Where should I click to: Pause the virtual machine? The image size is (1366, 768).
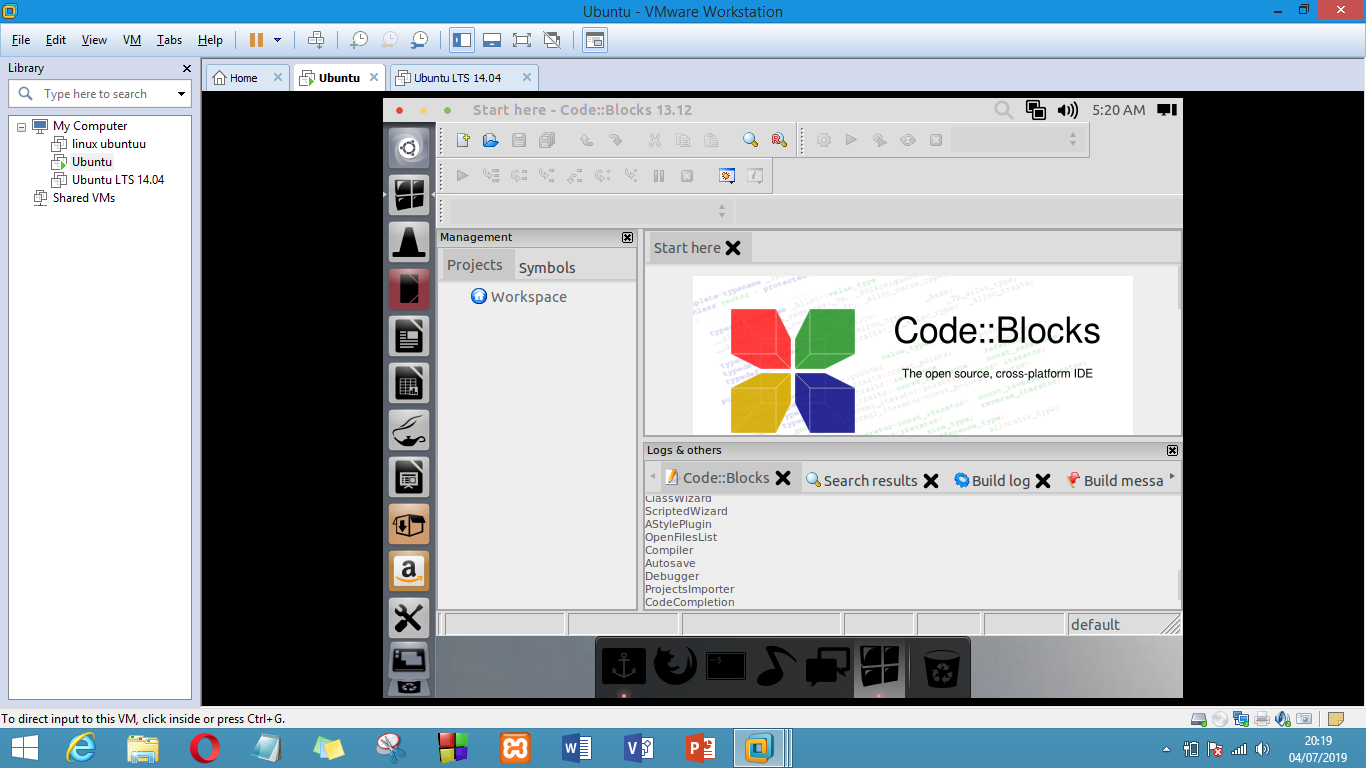(256, 40)
